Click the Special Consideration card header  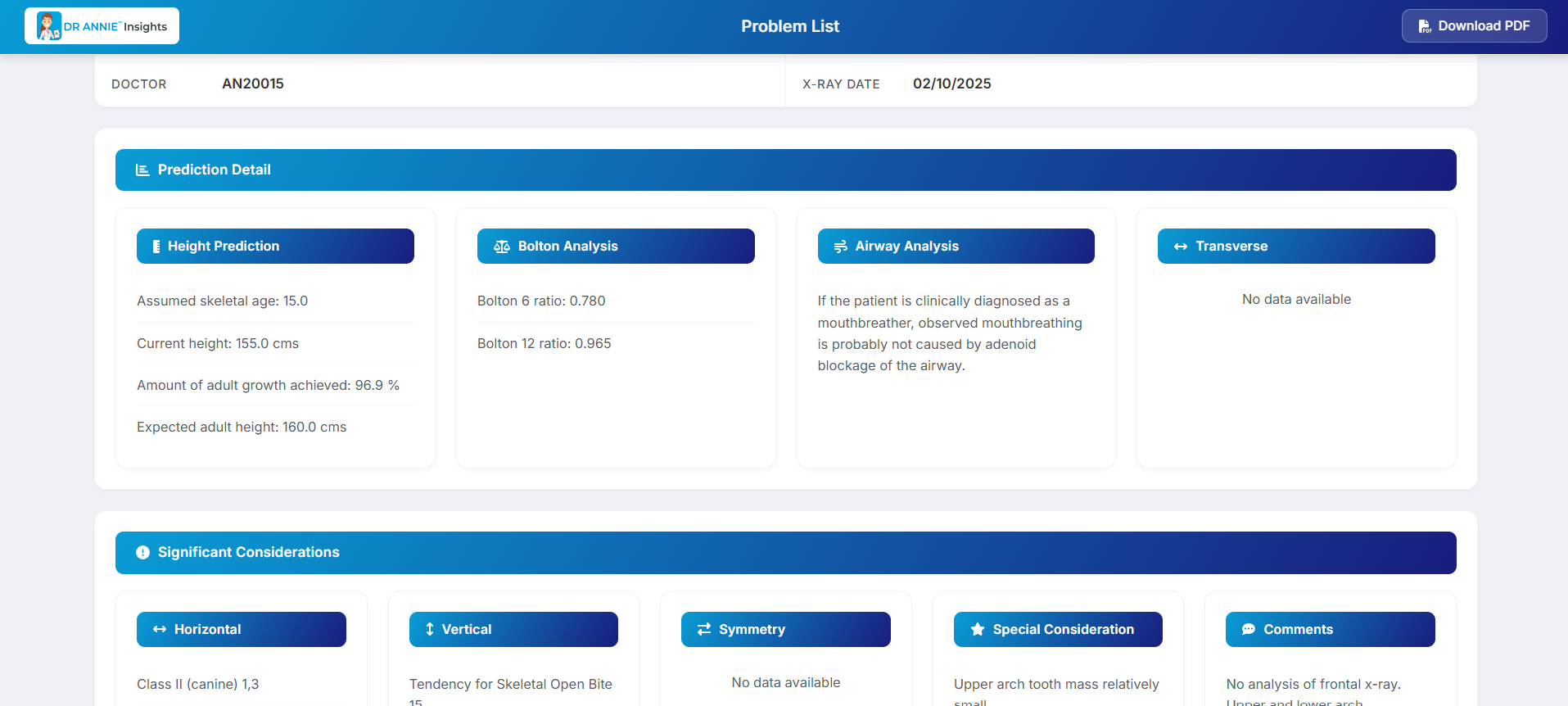1058,630
